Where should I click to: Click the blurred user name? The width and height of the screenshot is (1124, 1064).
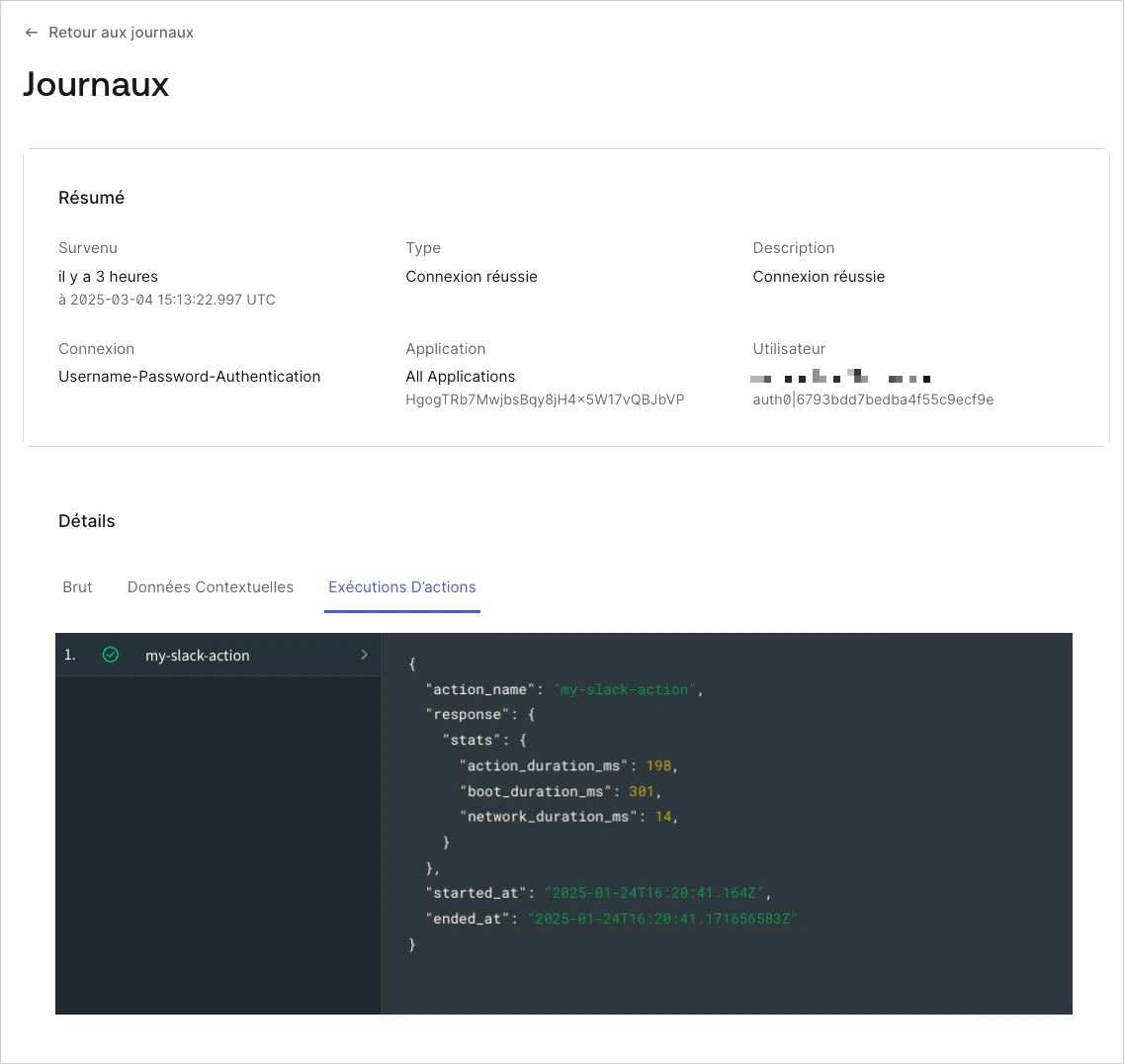tap(840, 377)
